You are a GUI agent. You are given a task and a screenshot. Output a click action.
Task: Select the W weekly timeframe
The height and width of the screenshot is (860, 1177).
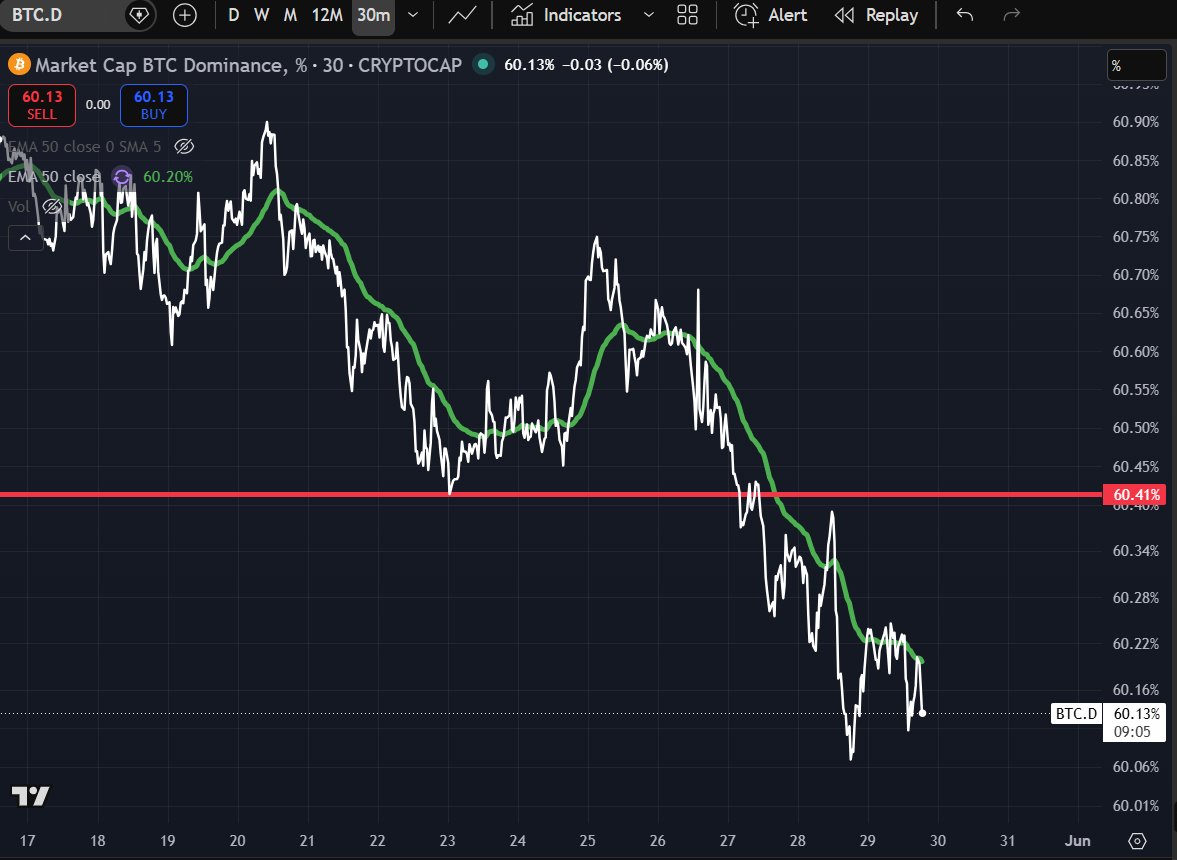(261, 15)
